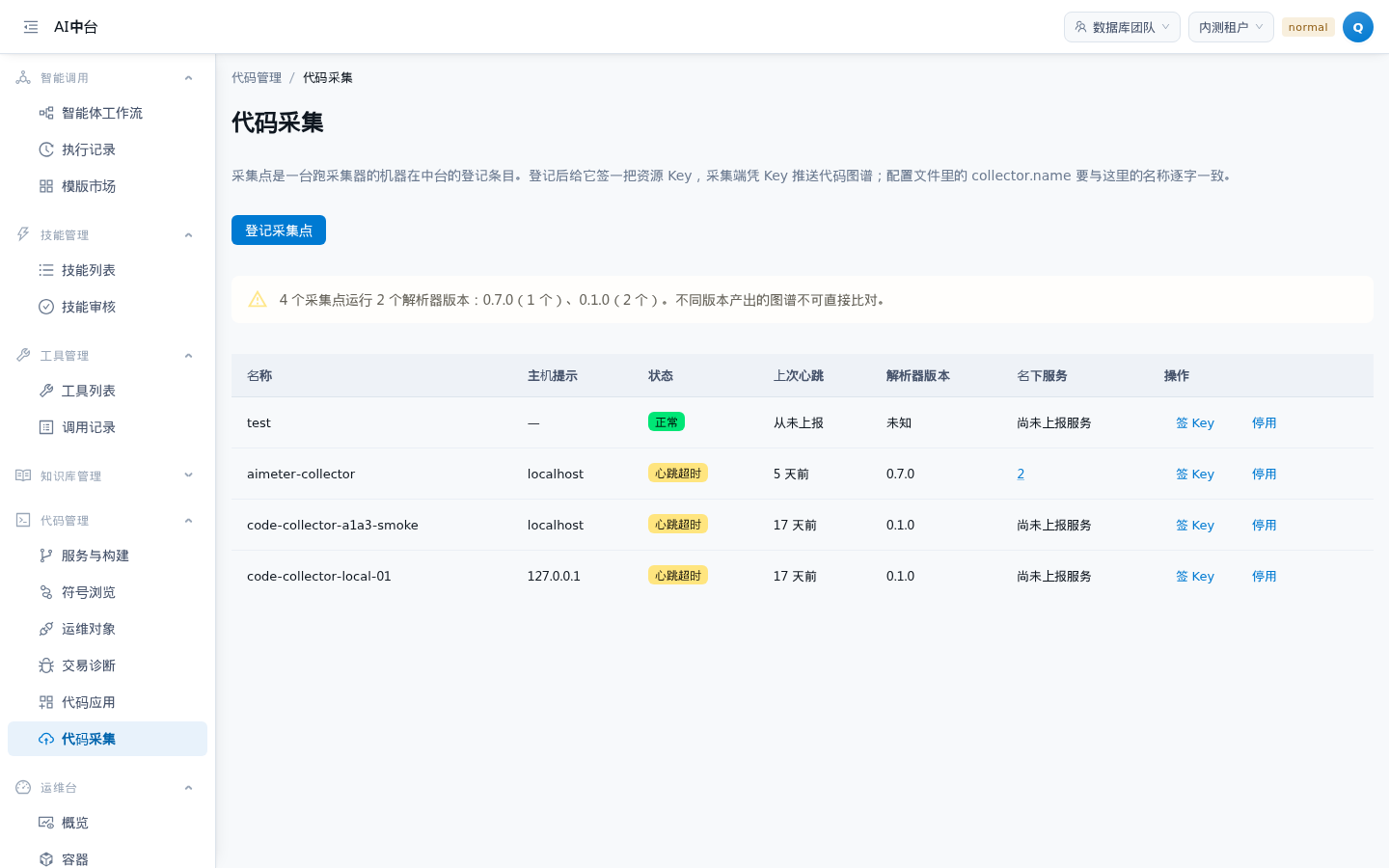
Task: Click the 工具管理 section icon
Action: (23, 355)
